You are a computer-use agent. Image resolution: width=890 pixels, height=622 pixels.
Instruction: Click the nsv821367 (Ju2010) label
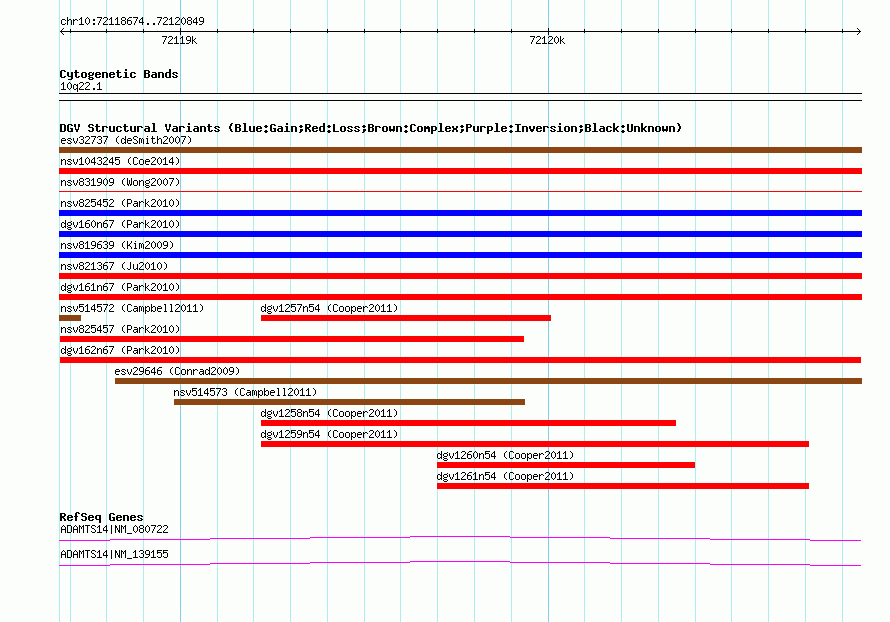click(x=114, y=266)
